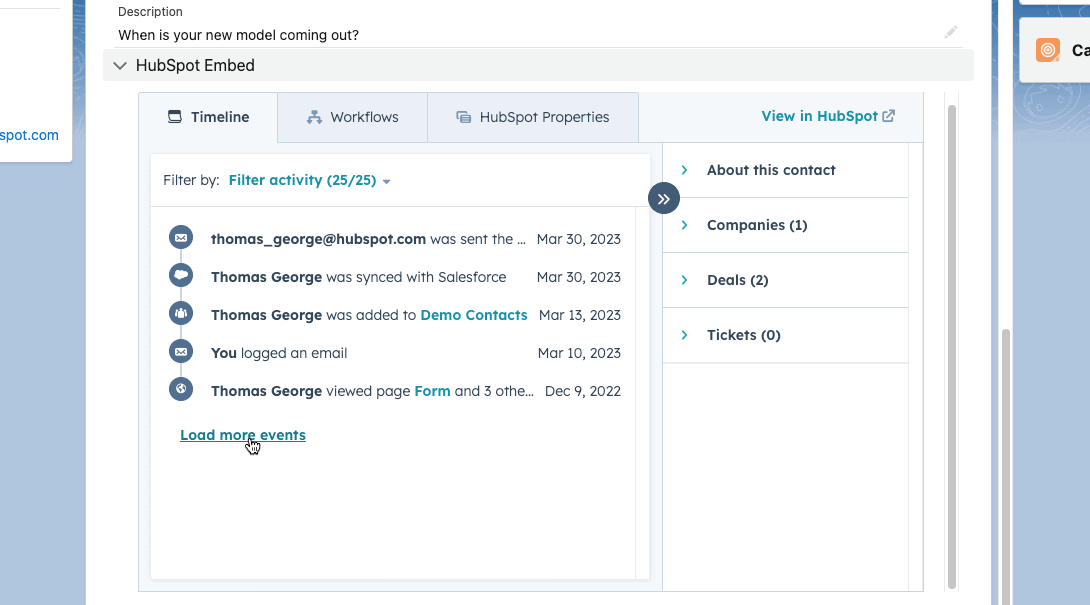The image size is (1090, 605).
Task: Click the globe icon for page view event
Action: 181,389
